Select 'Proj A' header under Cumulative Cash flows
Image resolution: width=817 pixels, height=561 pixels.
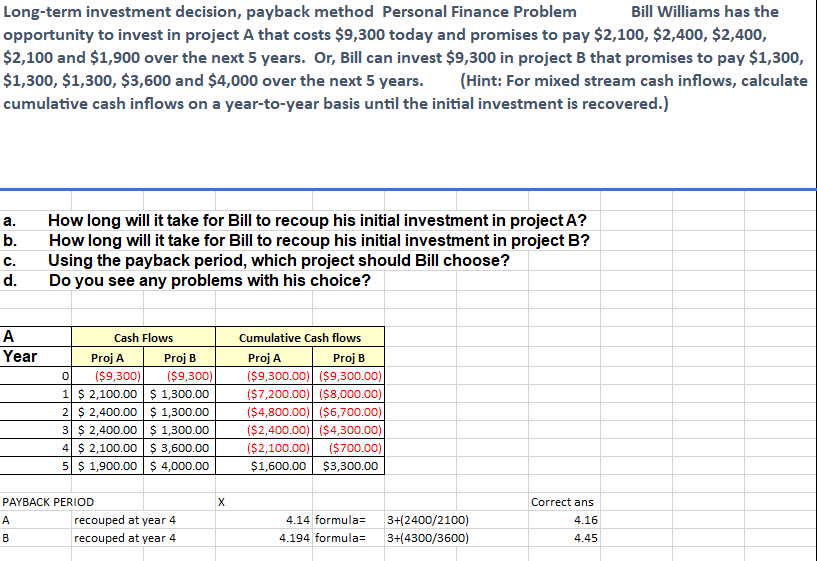click(264, 358)
